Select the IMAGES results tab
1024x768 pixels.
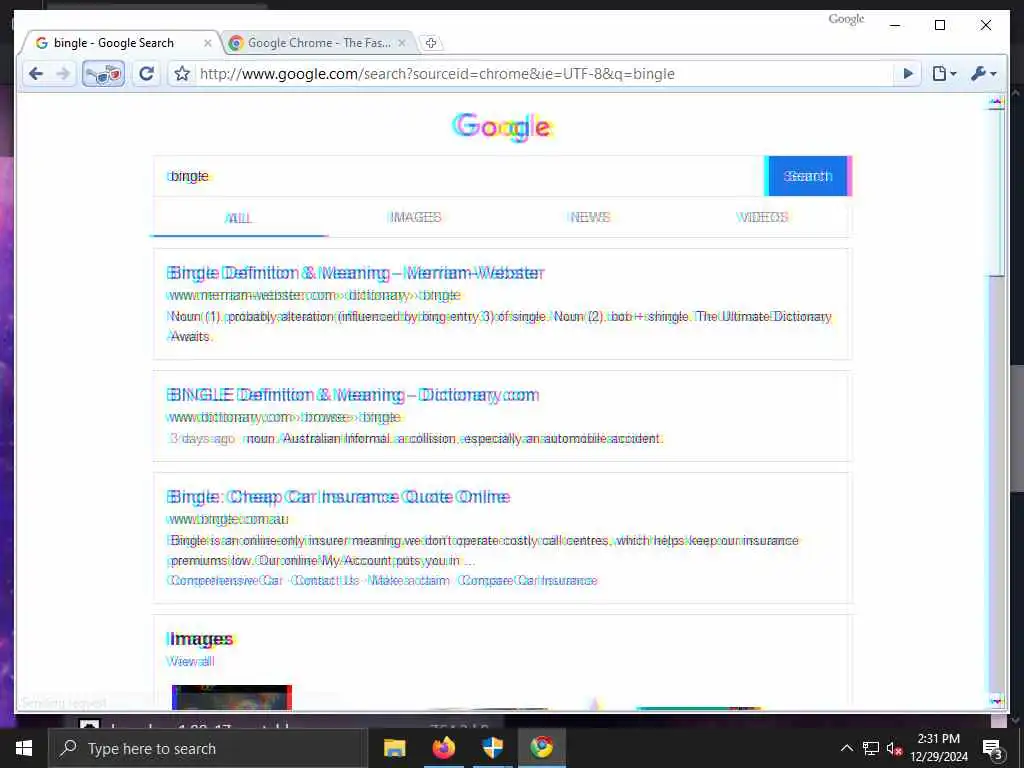pyautogui.click(x=415, y=217)
